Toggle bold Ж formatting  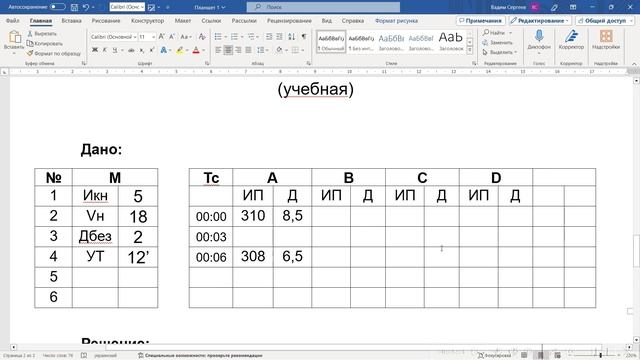[x=95, y=50]
